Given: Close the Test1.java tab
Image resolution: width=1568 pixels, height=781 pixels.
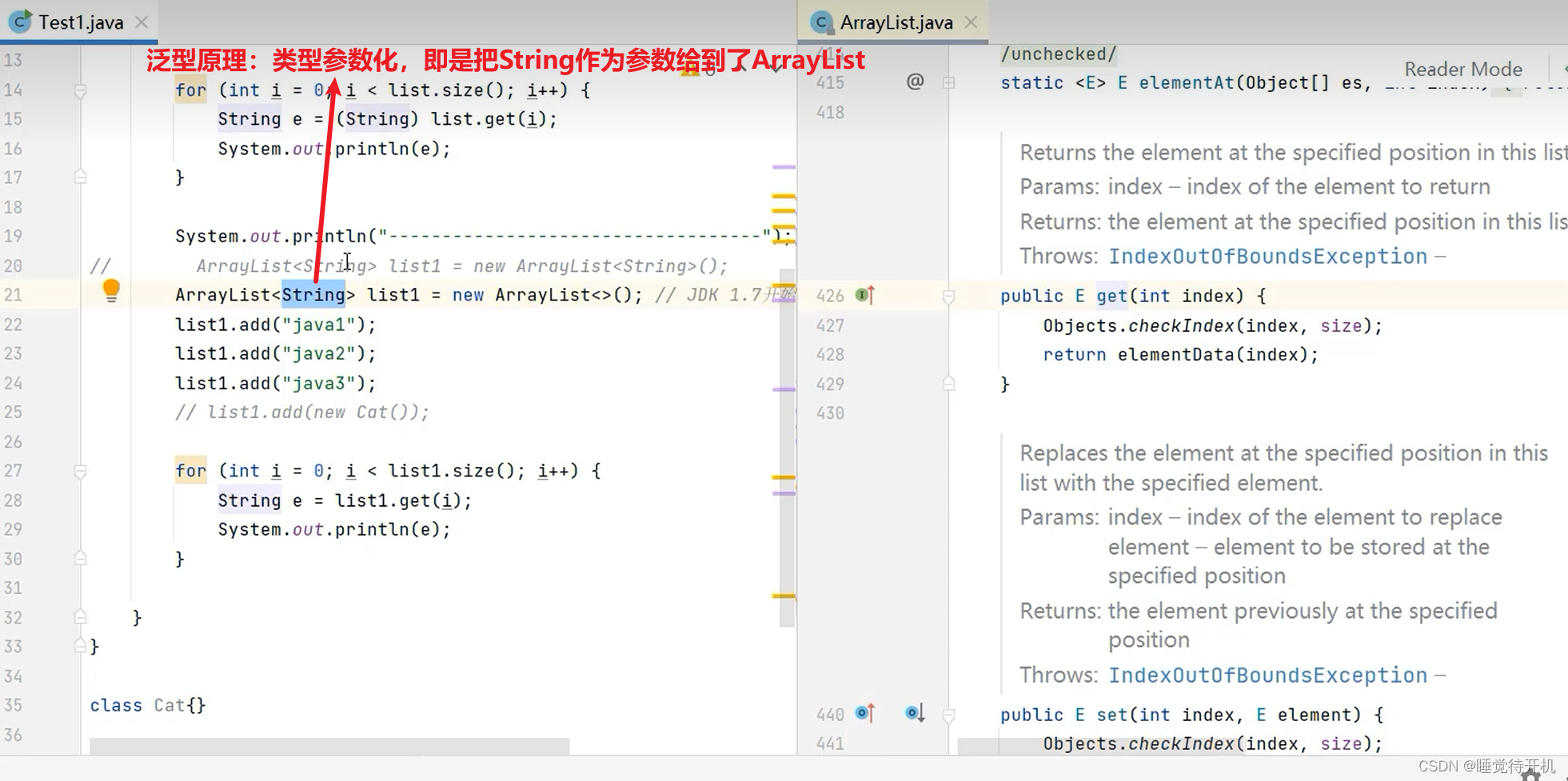Looking at the screenshot, I should click(x=142, y=22).
